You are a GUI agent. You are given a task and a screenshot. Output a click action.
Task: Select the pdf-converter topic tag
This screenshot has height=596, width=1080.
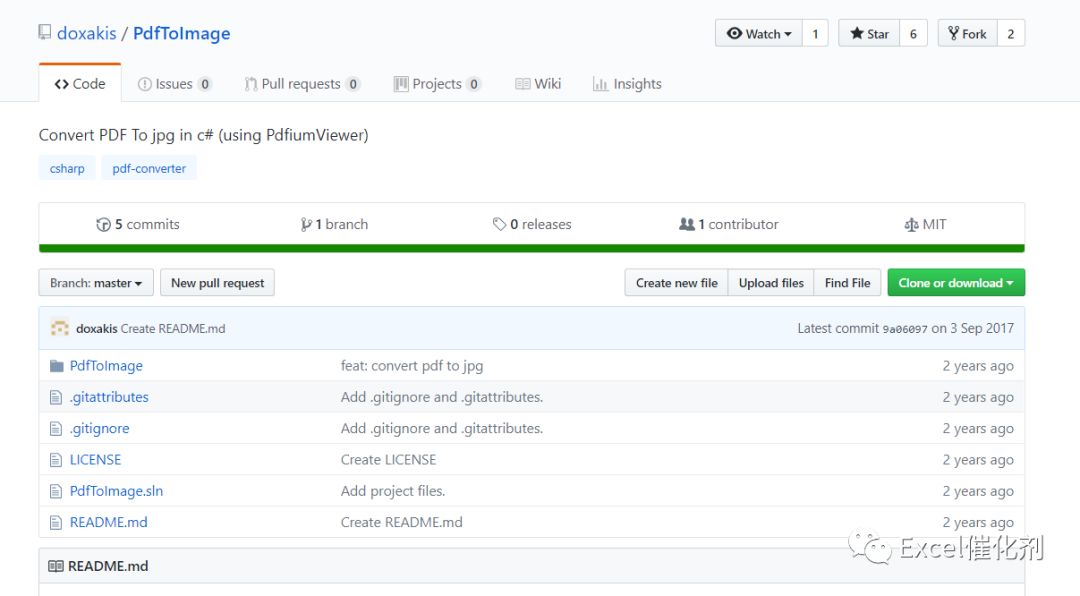pyautogui.click(x=149, y=168)
